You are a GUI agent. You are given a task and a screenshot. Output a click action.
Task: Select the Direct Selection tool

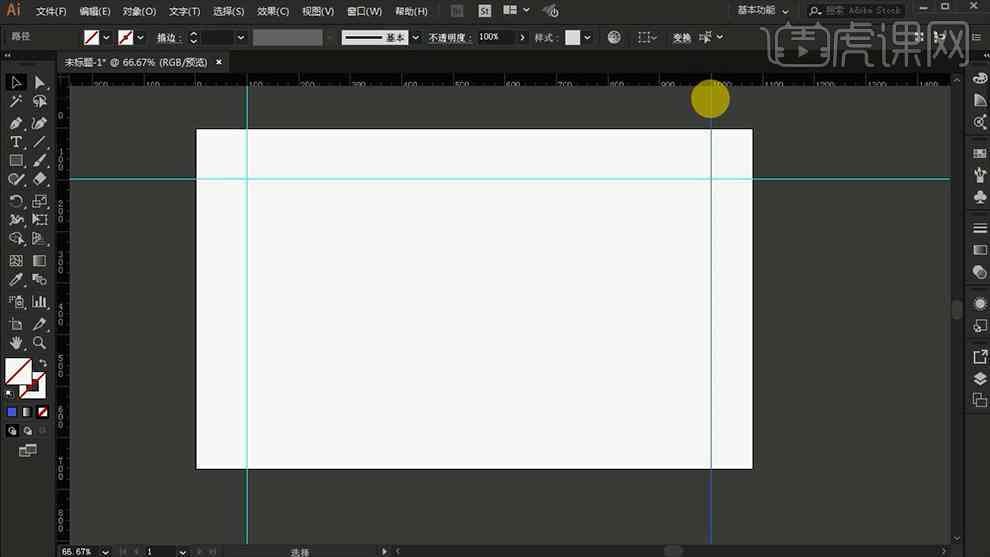tap(39, 83)
